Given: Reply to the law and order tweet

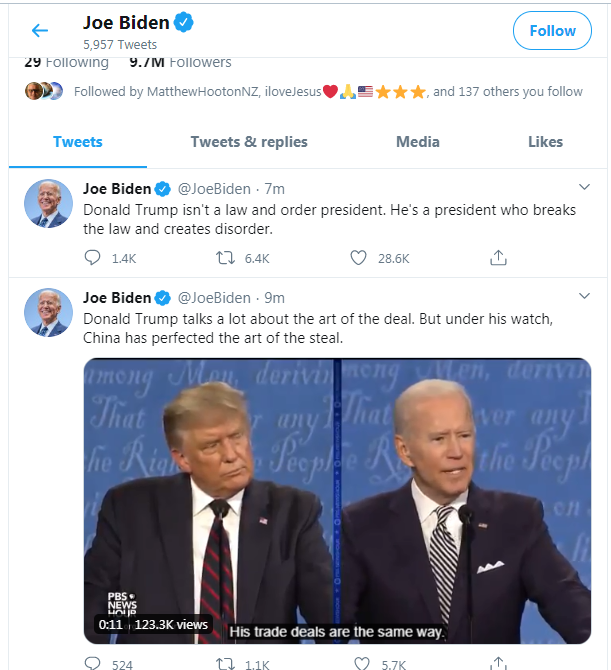Looking at the screenshot, I should (93, 258).
